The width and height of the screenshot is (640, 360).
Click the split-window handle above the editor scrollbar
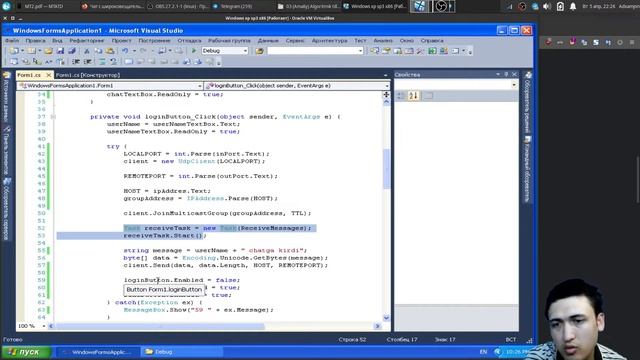pos(386,94)
